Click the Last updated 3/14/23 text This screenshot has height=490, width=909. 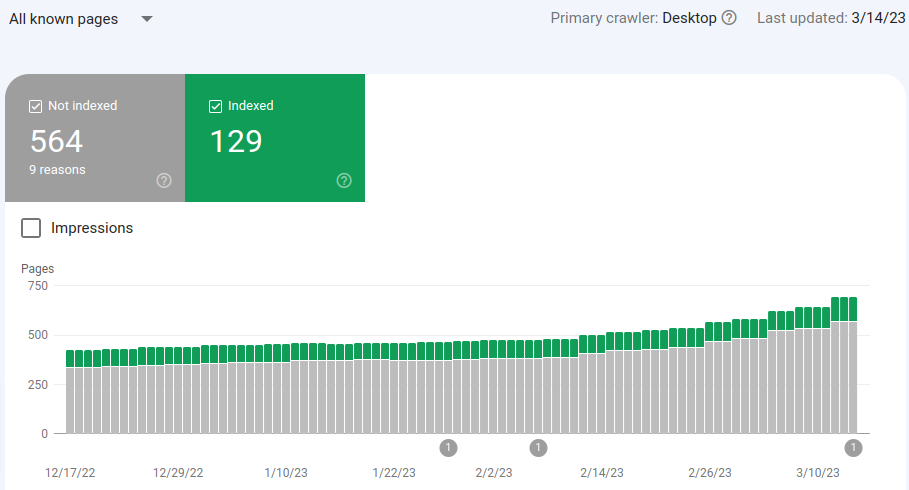[x=828, y=18]
